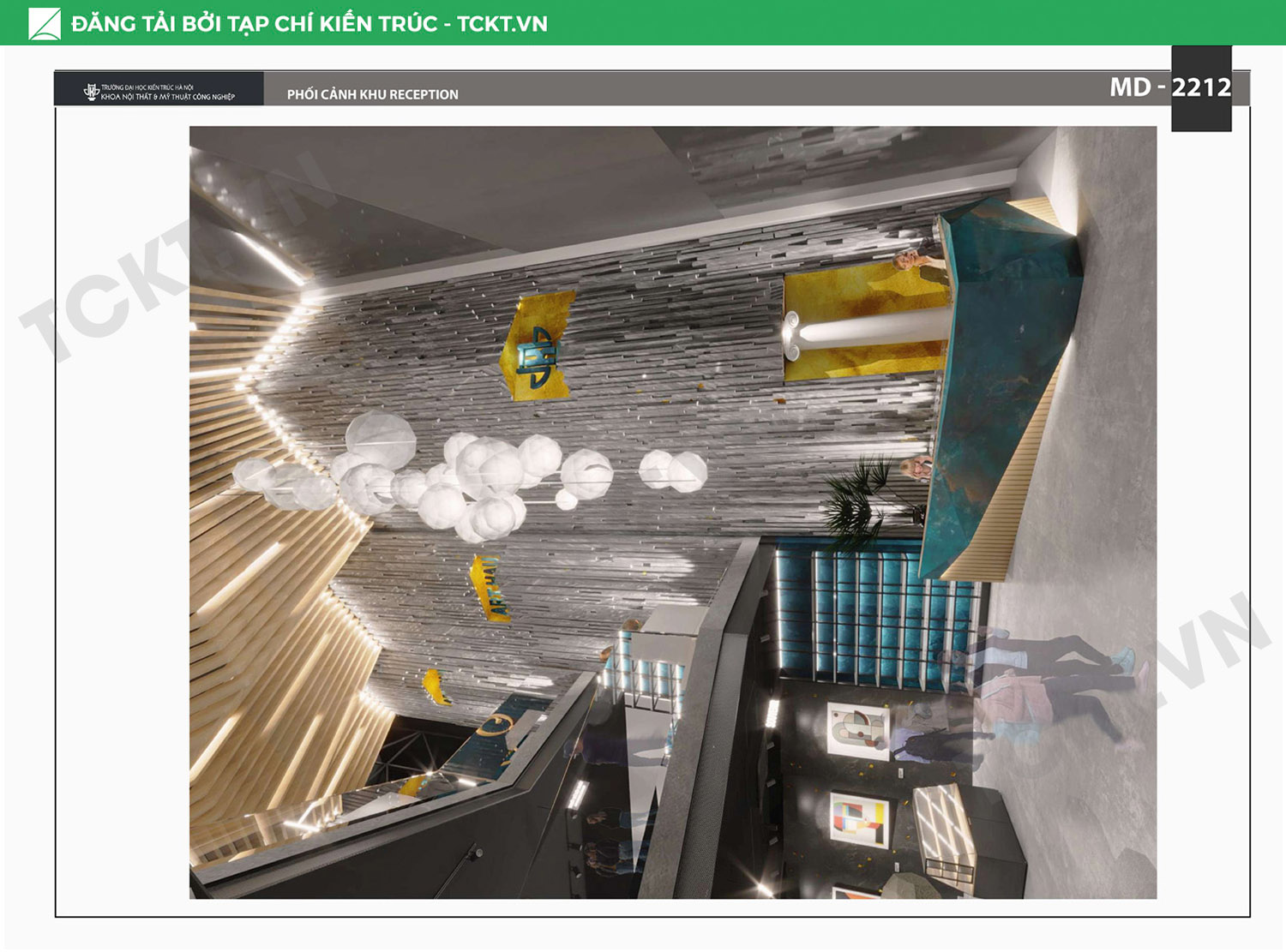This screenshot has width=1286, height=952.
Task: Select the colorful geometric painting
Action: click(x=859, y=820)
